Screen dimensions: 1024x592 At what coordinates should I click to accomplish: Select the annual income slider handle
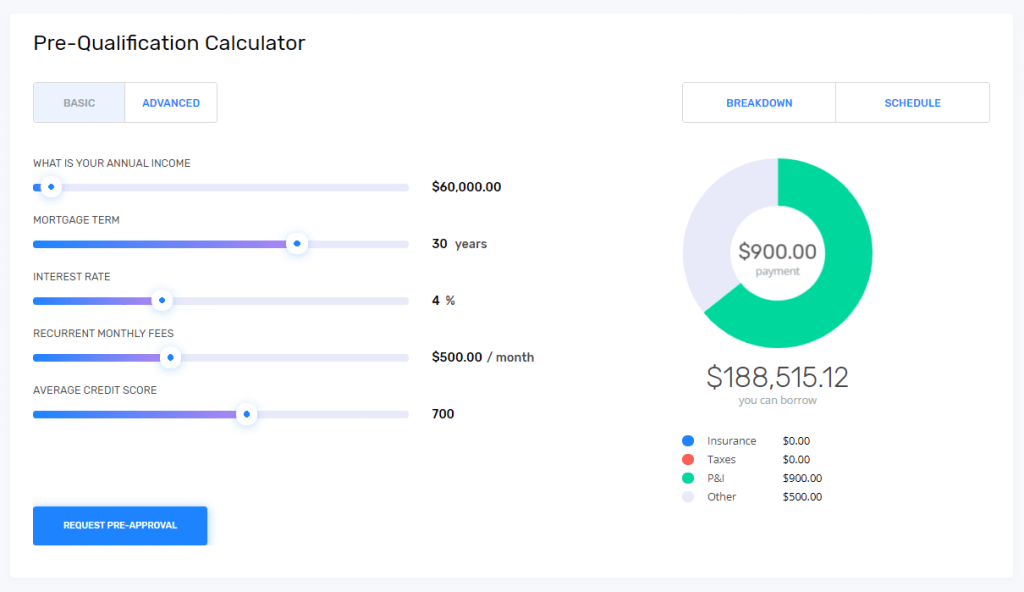coord(50,187)
